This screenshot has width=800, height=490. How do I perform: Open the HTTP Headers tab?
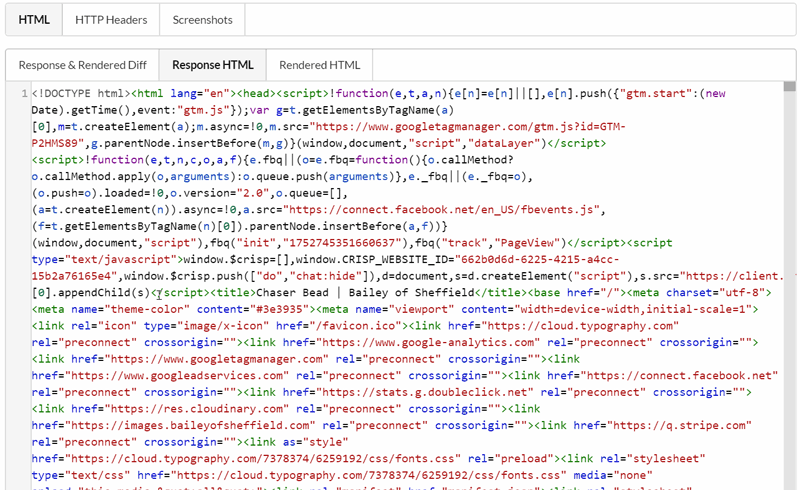111,20
